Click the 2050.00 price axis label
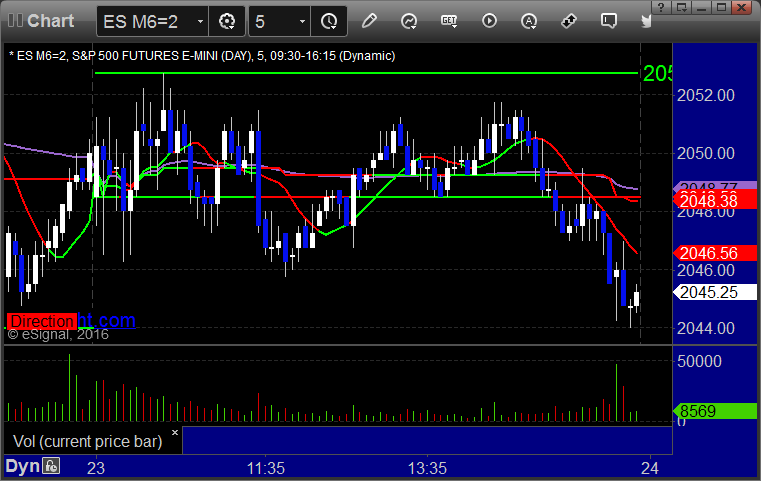The height and width of the screenshot is (481, 761). pyautogui.click(x=706, y=153)
